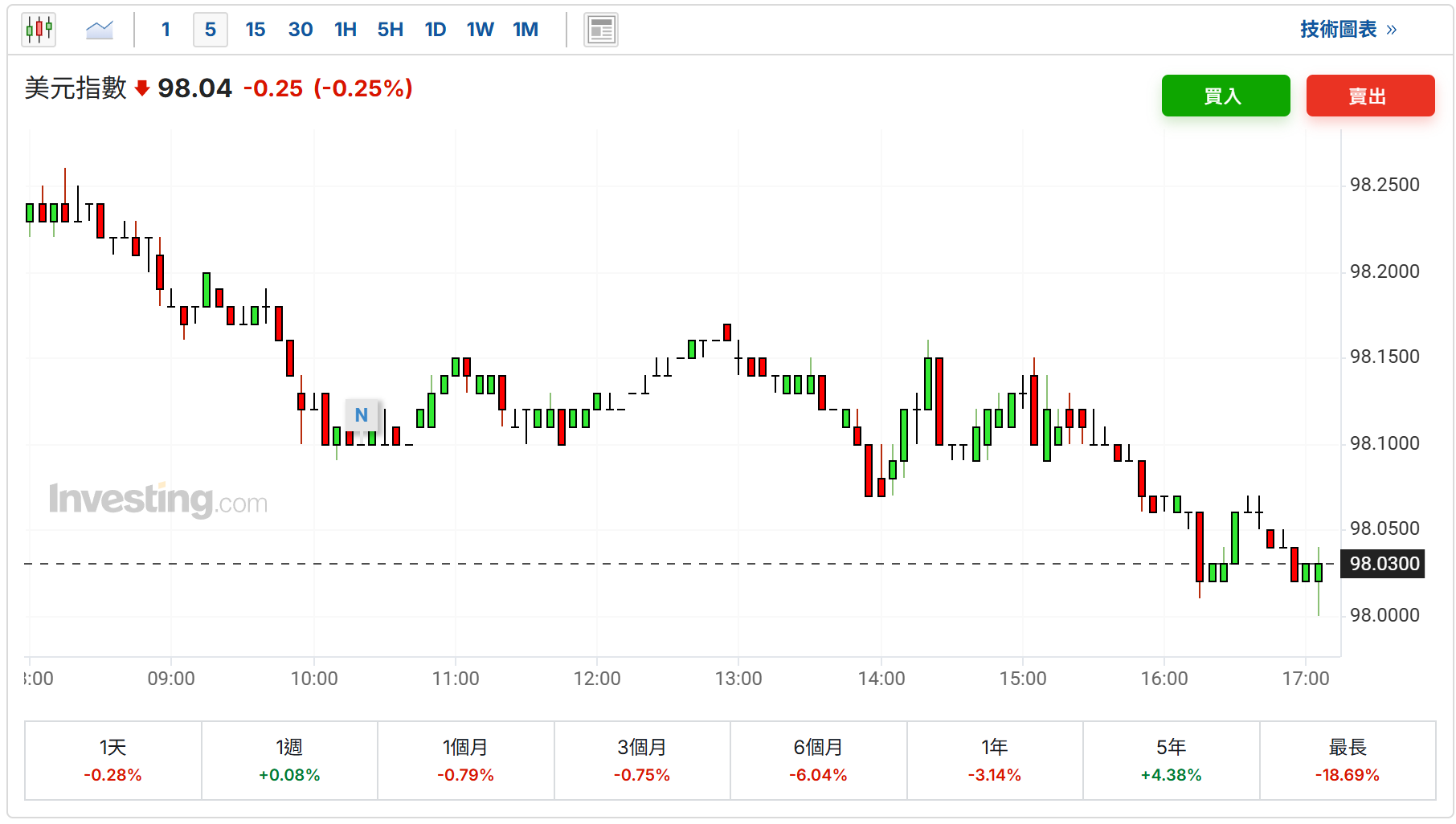
Task: Select the 1M interval
Action: [526, 30]
